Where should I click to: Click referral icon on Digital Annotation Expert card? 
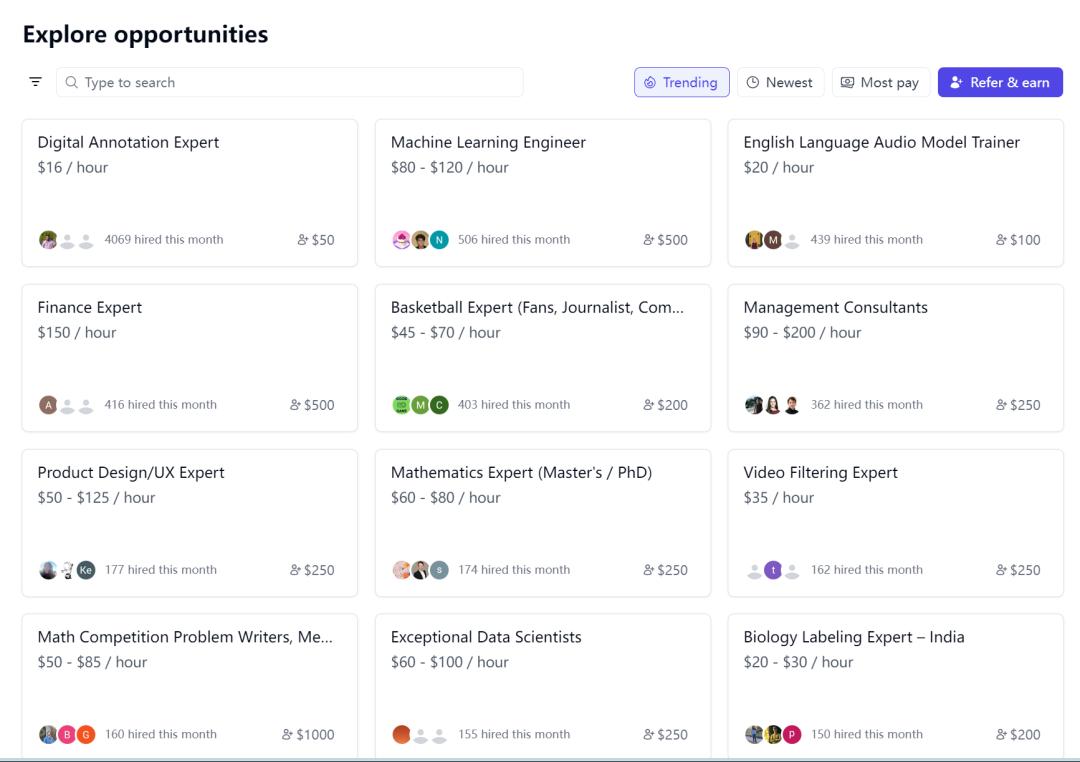302,240
